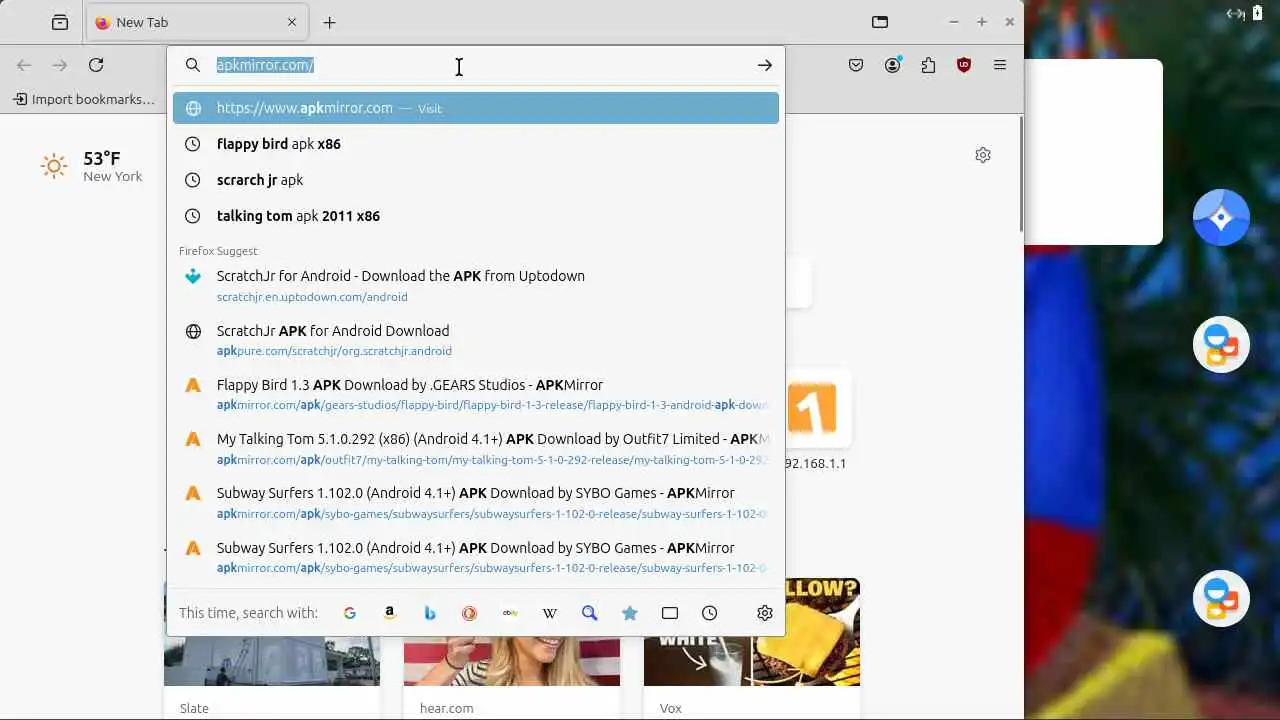This screenshot has height=720, width=1280.
Task: Open the Slate story thumbnail
Action: coord(272,632)
